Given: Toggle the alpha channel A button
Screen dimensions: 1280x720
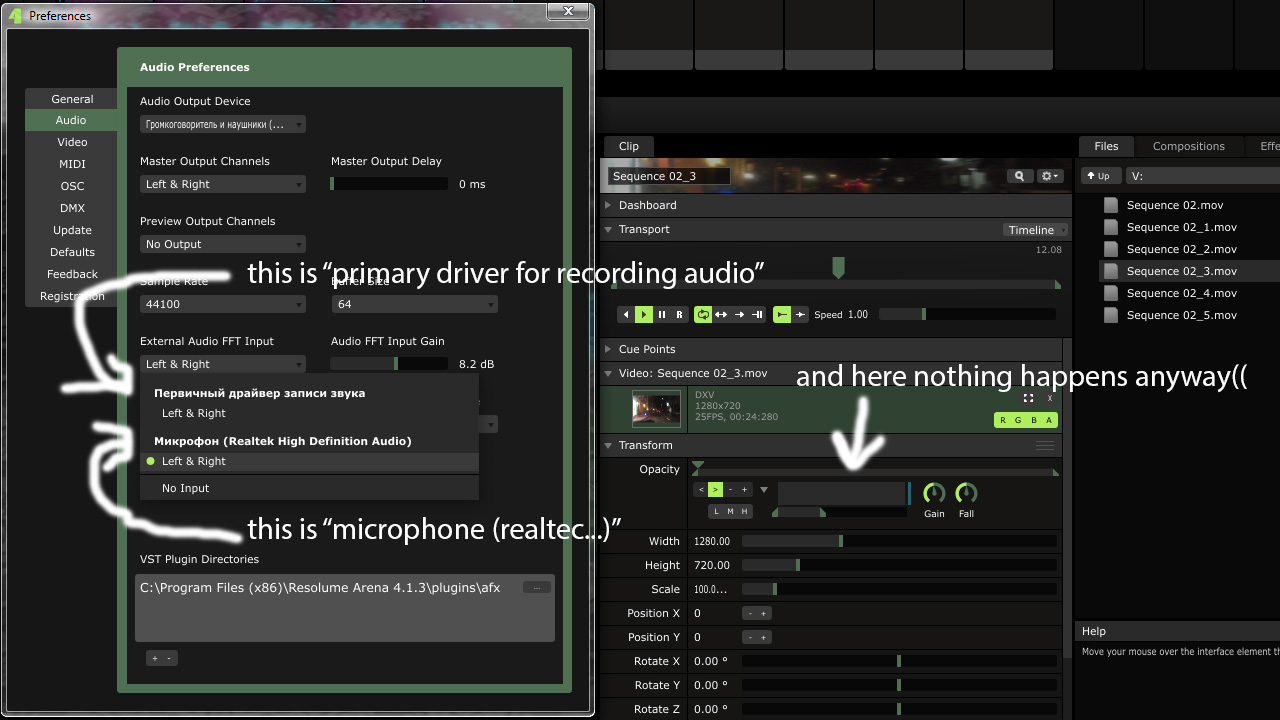Looking at the screenshot, I should coord(1048,420).
